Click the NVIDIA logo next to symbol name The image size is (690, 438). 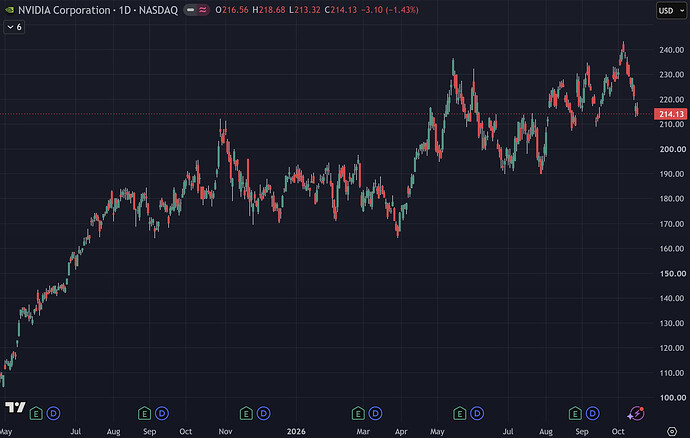coord(9,10)
